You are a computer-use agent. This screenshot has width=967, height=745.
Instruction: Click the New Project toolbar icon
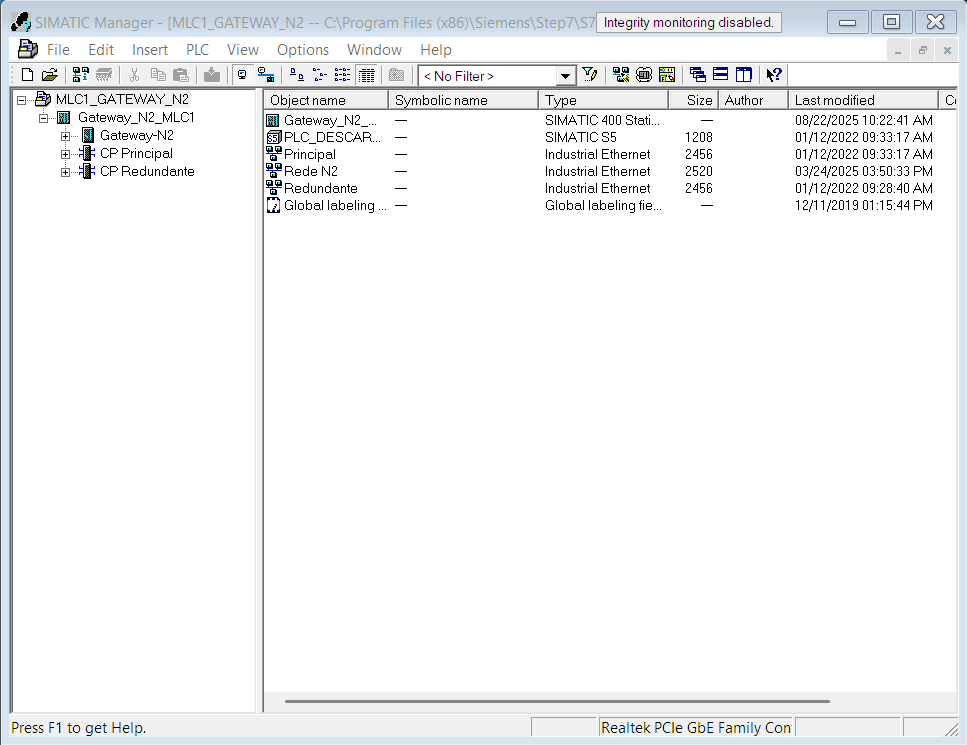[27, 75]
